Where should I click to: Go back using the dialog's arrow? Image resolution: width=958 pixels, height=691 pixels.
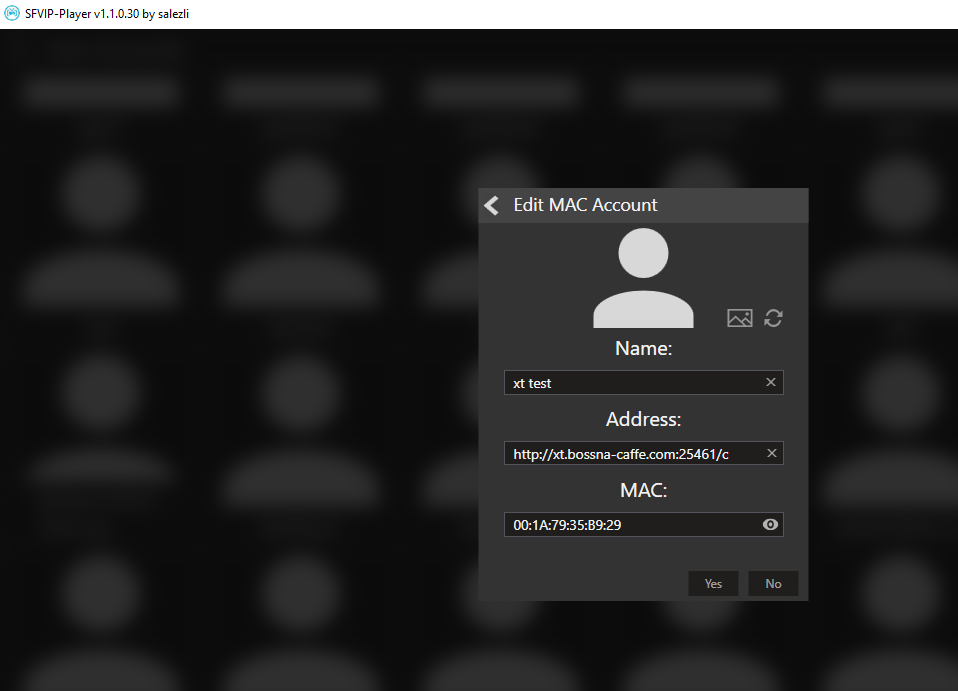tap(492, 205)
